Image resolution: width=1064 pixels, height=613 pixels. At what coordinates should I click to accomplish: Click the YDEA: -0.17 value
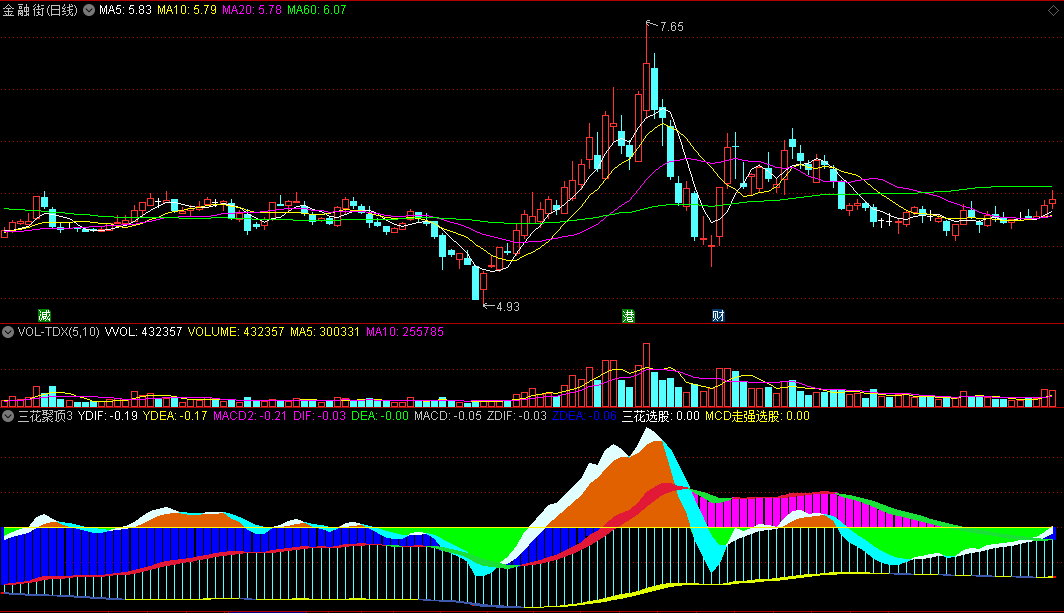point(175,416)
